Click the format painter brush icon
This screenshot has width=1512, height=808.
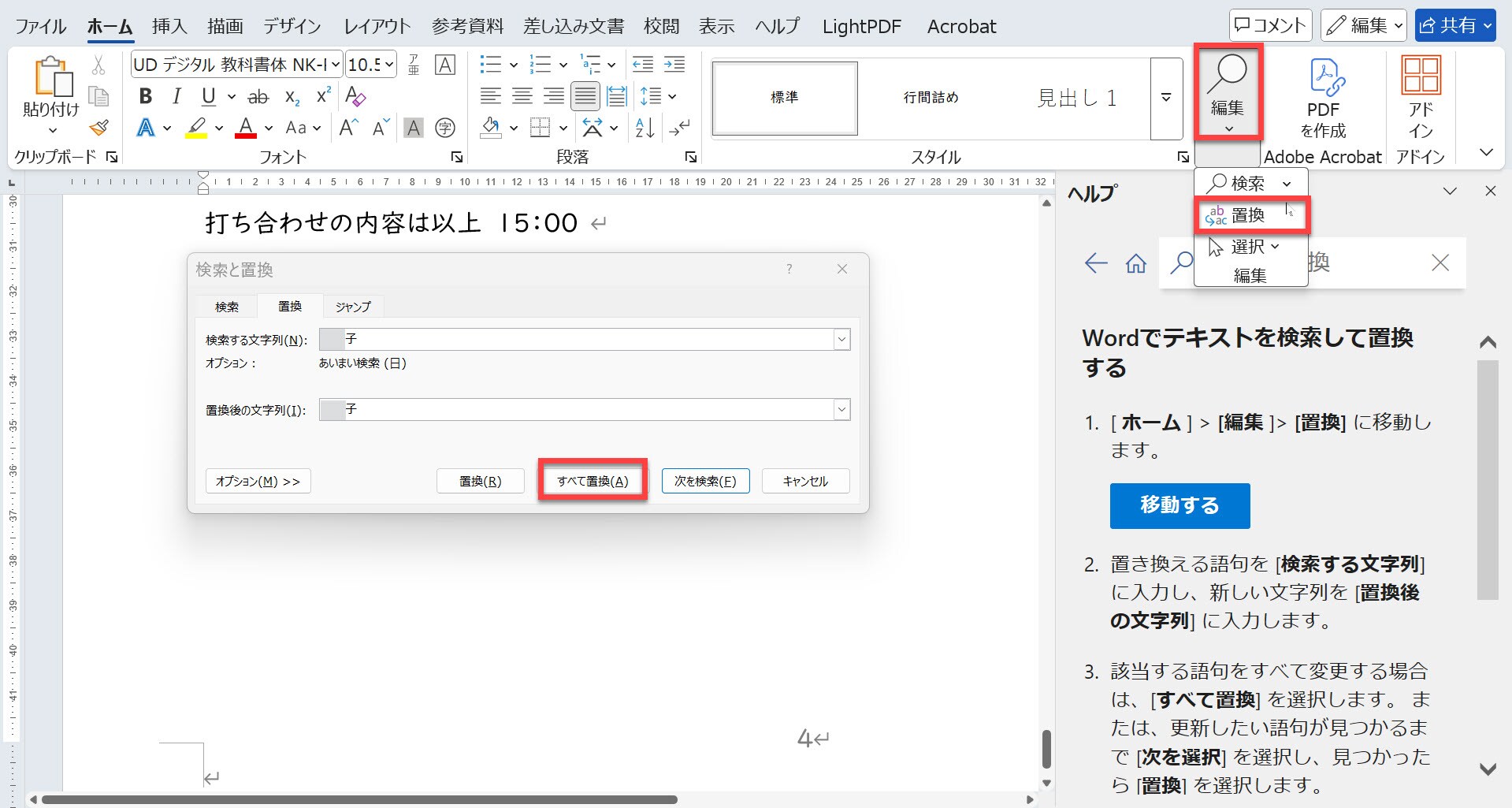(x=98, y=128)
